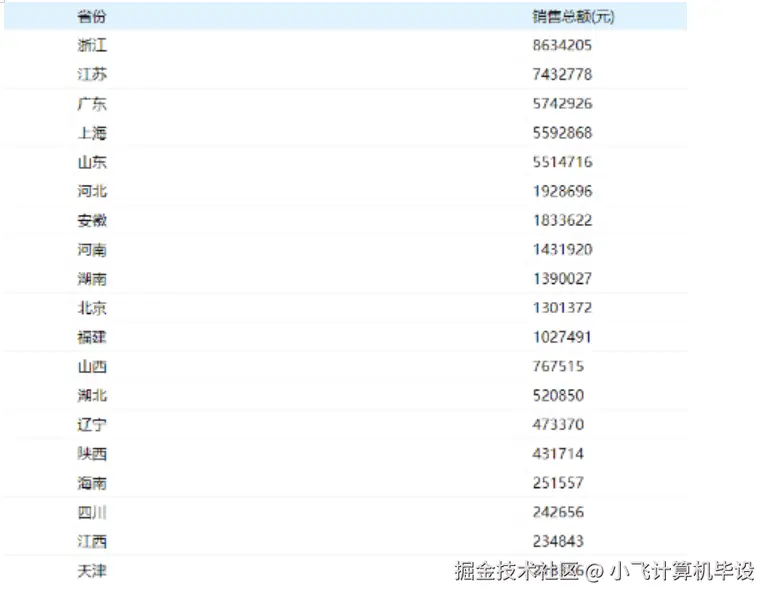Select the 湖北 province cell
772x600 pixels.
click(x=92, y=395)
